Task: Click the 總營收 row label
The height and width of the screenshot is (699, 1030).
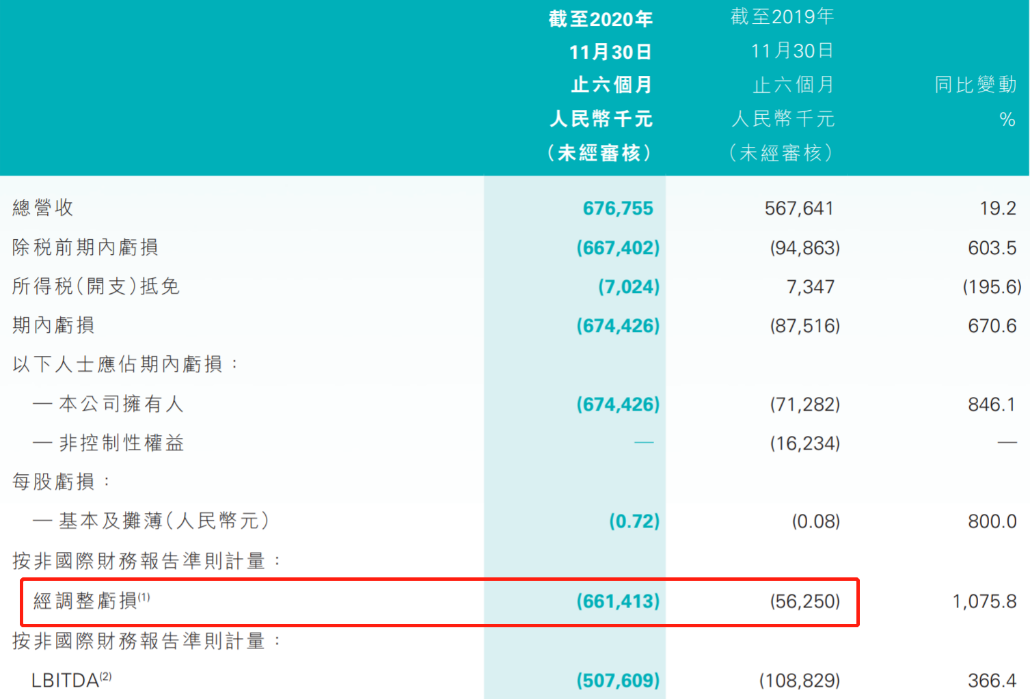Action: 43,208
